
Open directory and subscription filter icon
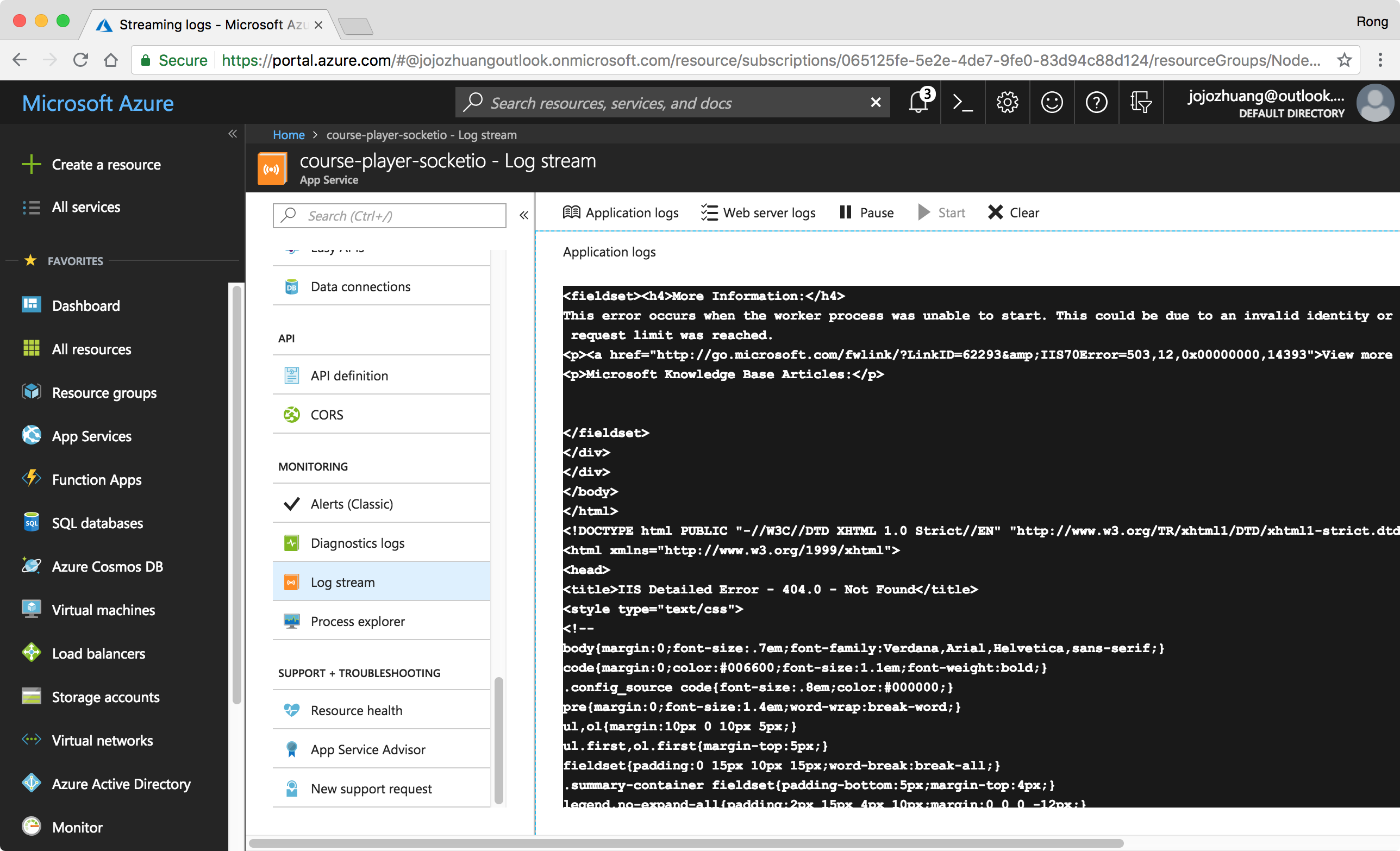pyautogui.click(x=1140, y=102)
